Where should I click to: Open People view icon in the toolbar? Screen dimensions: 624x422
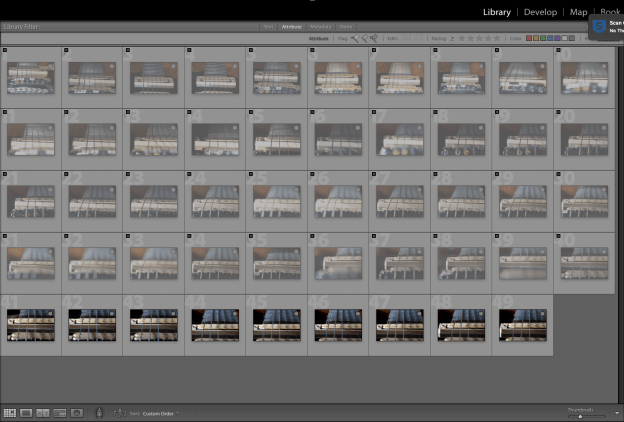click(77, 412)
